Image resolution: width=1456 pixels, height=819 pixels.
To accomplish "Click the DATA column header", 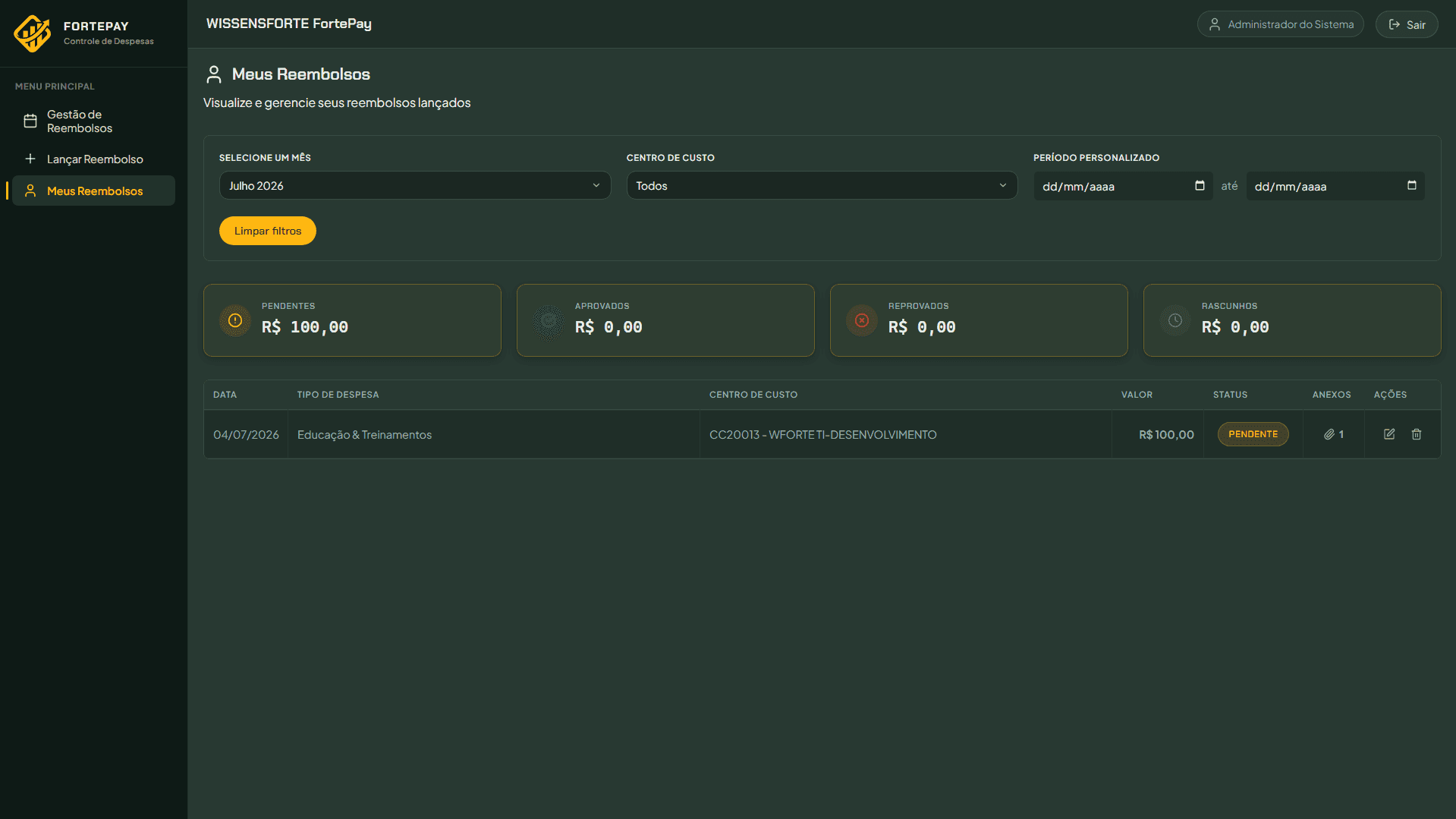I will click(225, 395).
